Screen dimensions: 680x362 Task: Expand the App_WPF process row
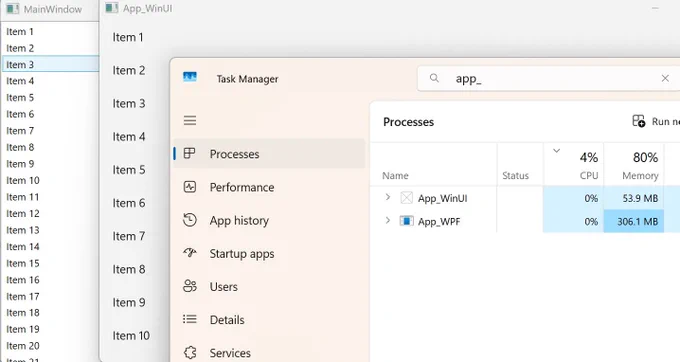click(388, 221)
